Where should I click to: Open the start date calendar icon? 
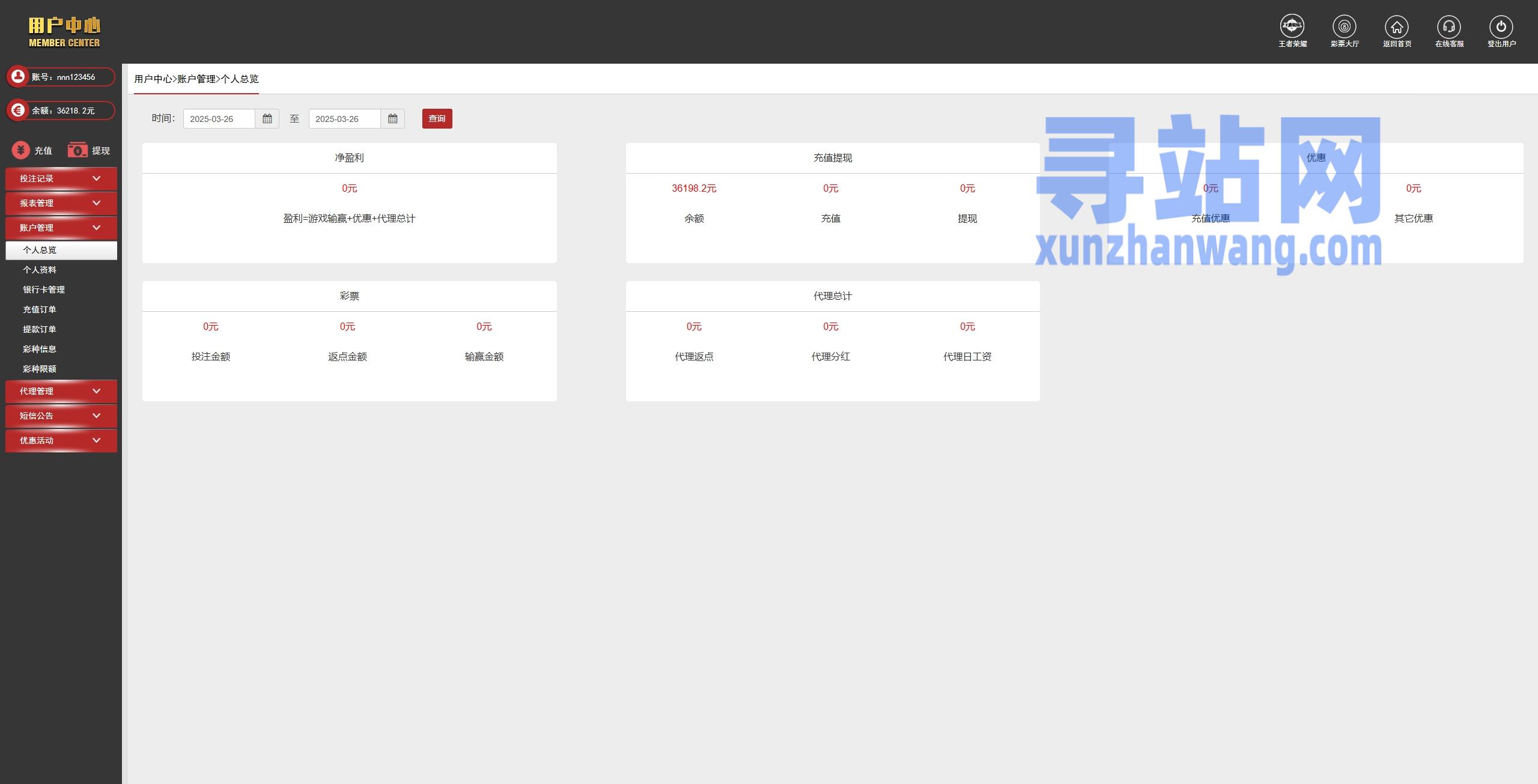267,119
